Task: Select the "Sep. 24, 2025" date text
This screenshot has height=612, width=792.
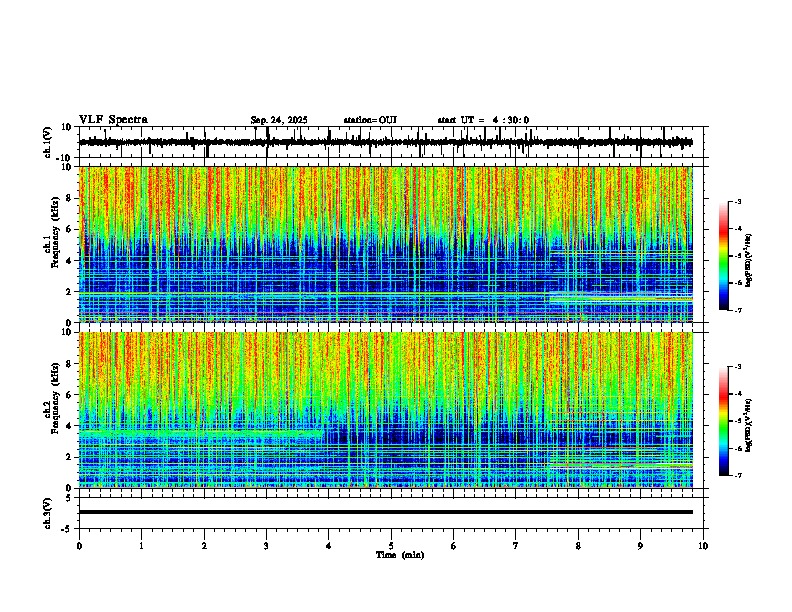Action: tap(279, 120)
